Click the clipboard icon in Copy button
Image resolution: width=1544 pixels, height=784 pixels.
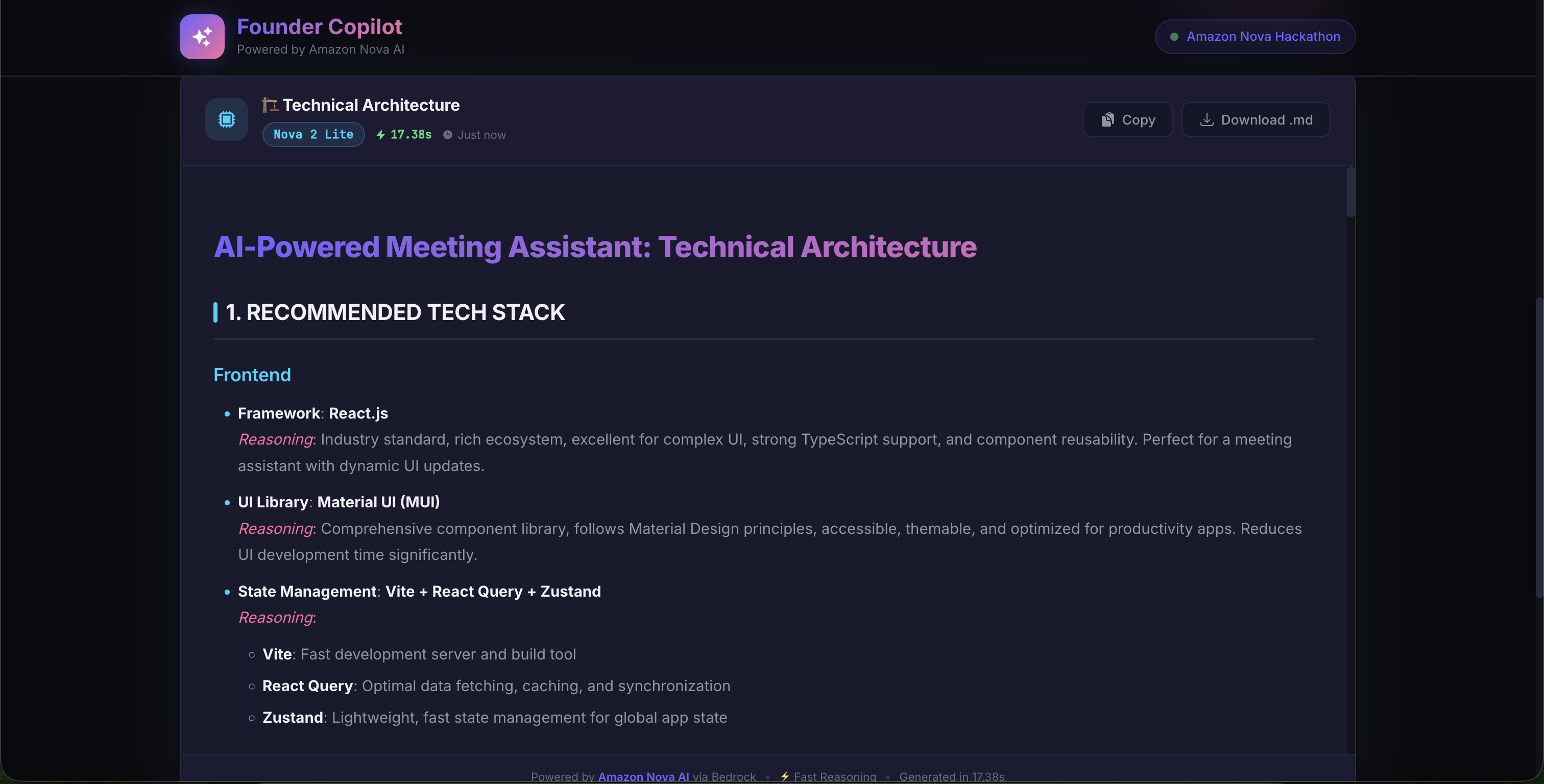pyautogui.click(x=1107, y=120)
